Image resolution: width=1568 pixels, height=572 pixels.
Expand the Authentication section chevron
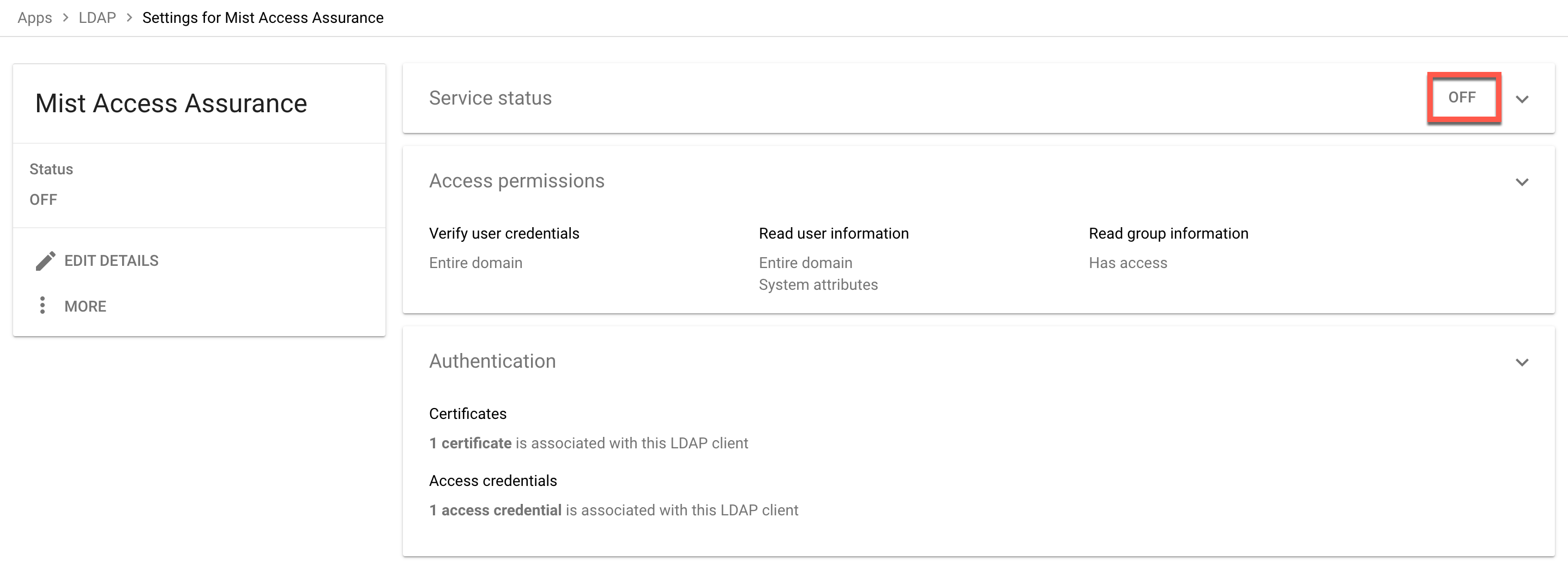1522,362
